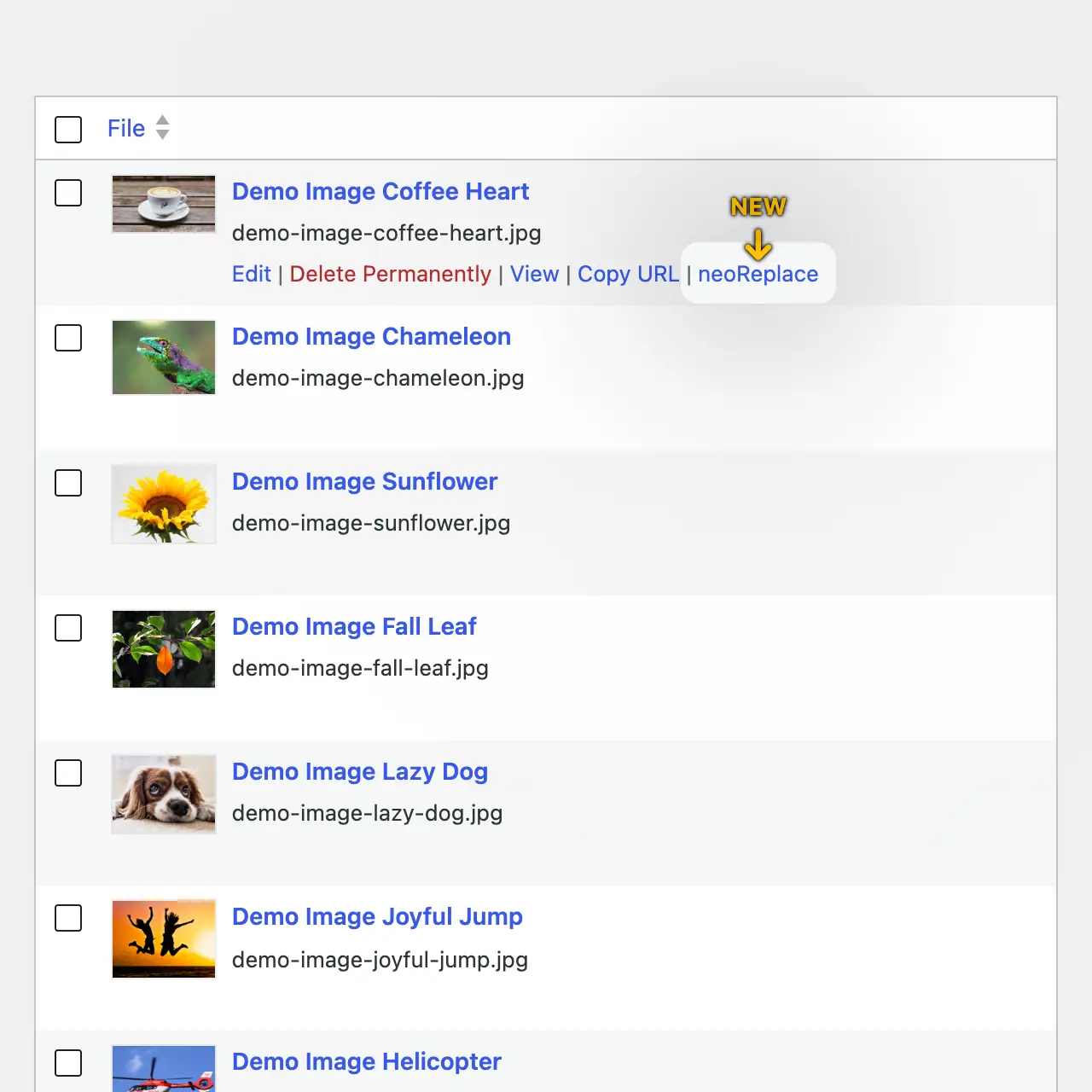The height and width of the screenshot is (1092, 1092).
Task: Tick the checkbox for Joyful Jump row
Action: coord(68,918)
